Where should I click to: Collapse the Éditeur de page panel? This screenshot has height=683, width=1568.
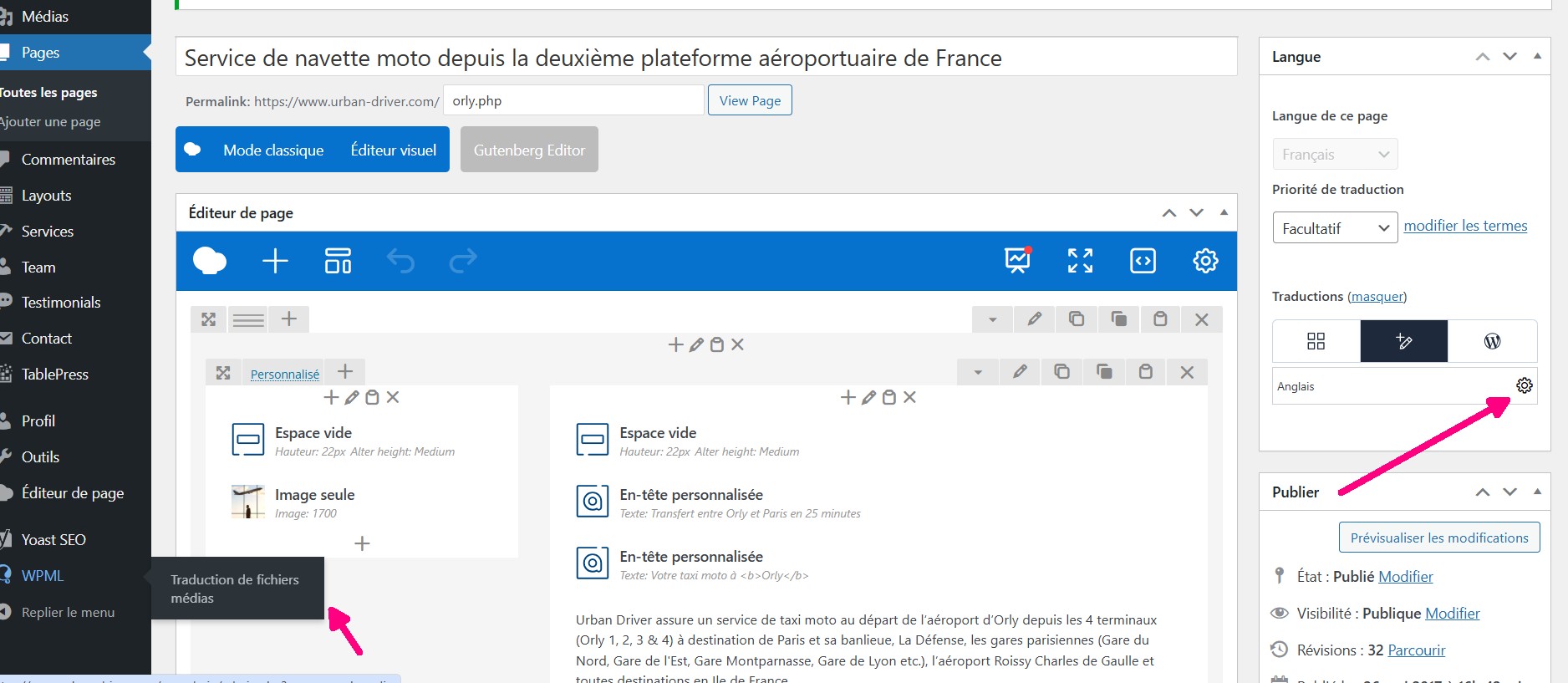[1224, 212]
